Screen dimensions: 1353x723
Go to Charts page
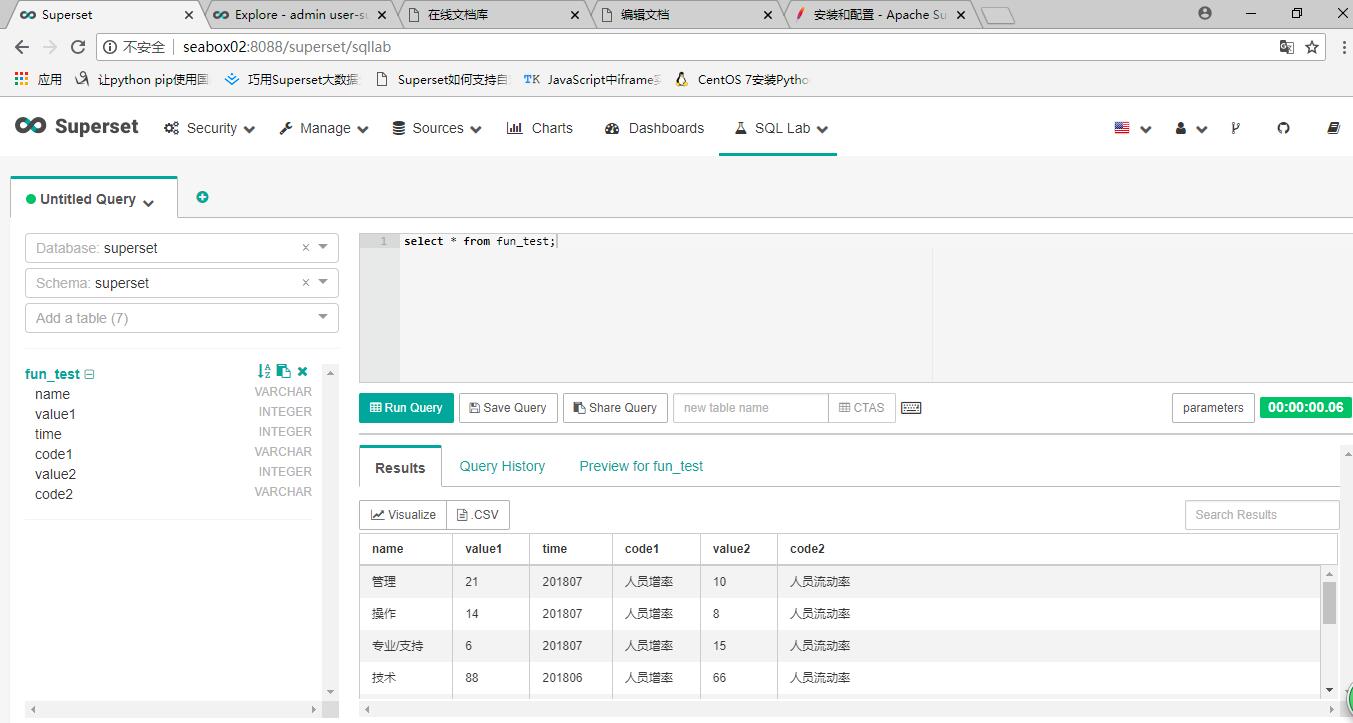pyautogui.click(x=540, y=128)
